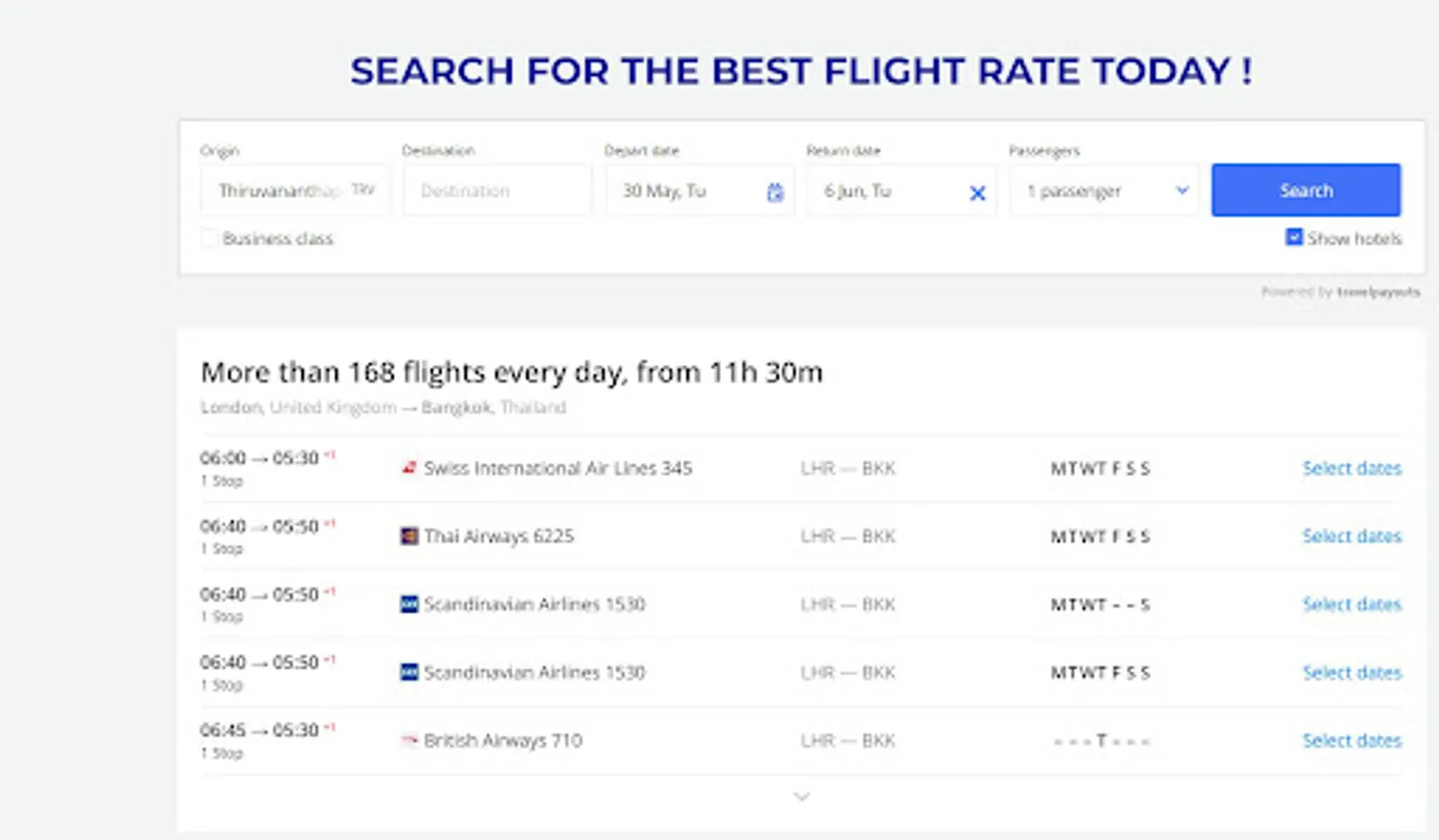Click the Thai Airways logo icon
This screenshot has height=840, width=1439.
[x=409, y=536]
